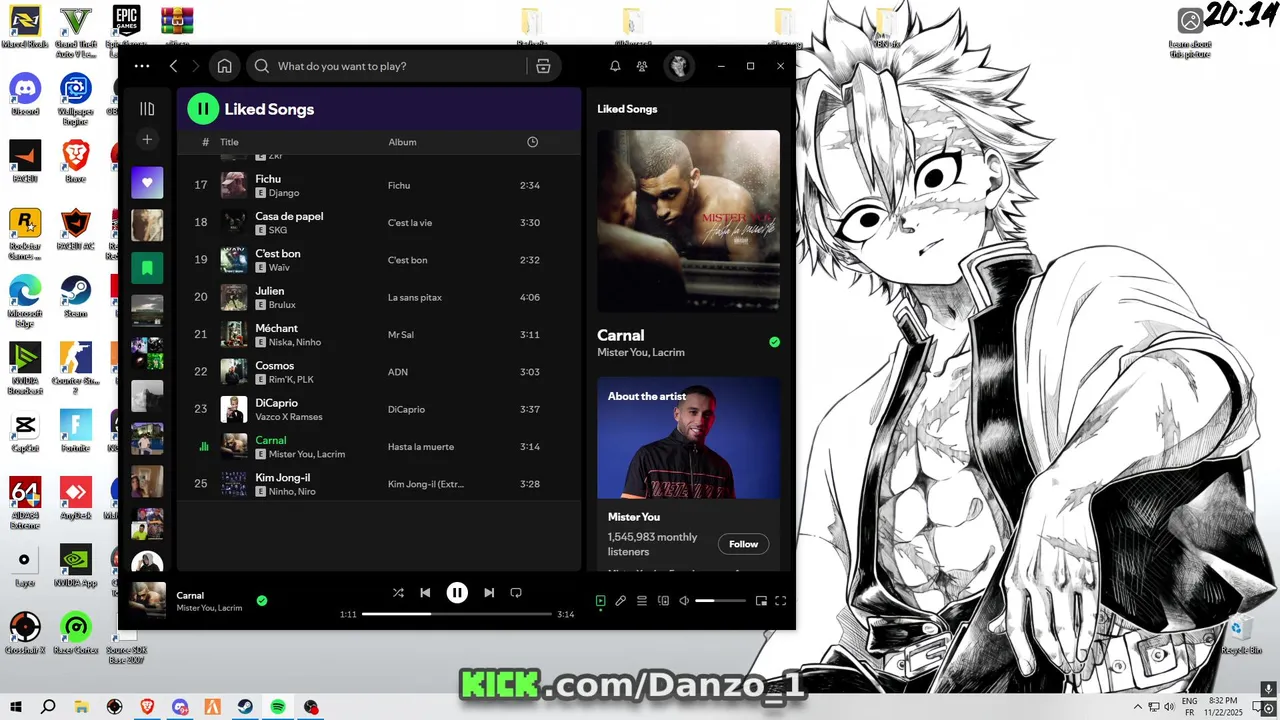
Task: Open the What's New notifications bell
Action: 615,66
